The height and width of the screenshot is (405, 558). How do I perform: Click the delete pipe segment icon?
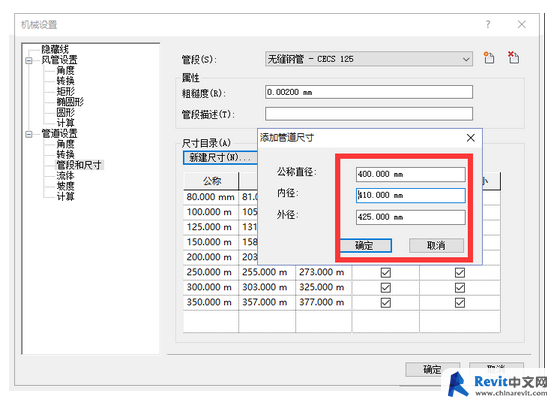click(x=513, y=58)
